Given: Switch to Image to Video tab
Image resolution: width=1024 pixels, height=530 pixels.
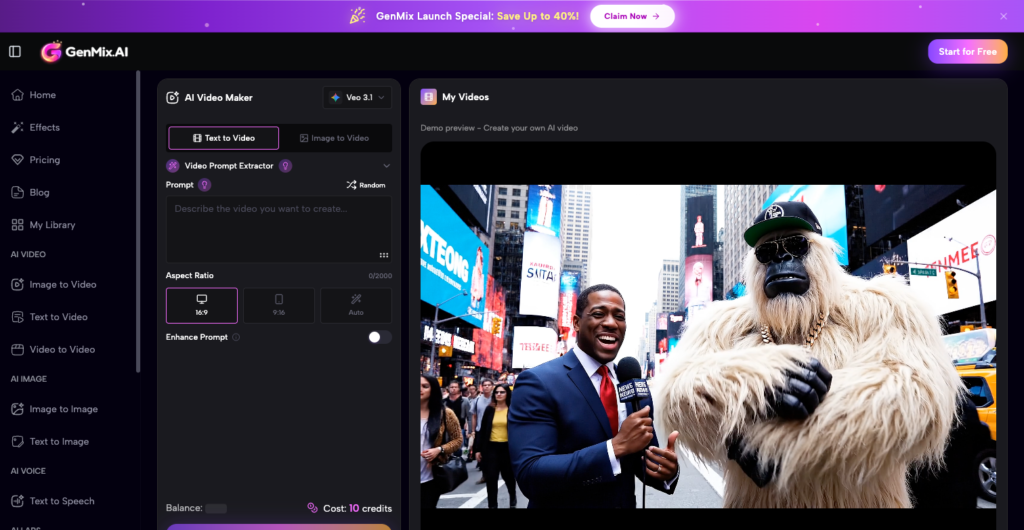Looking at the screenshot, I should (x=335, y=138).
